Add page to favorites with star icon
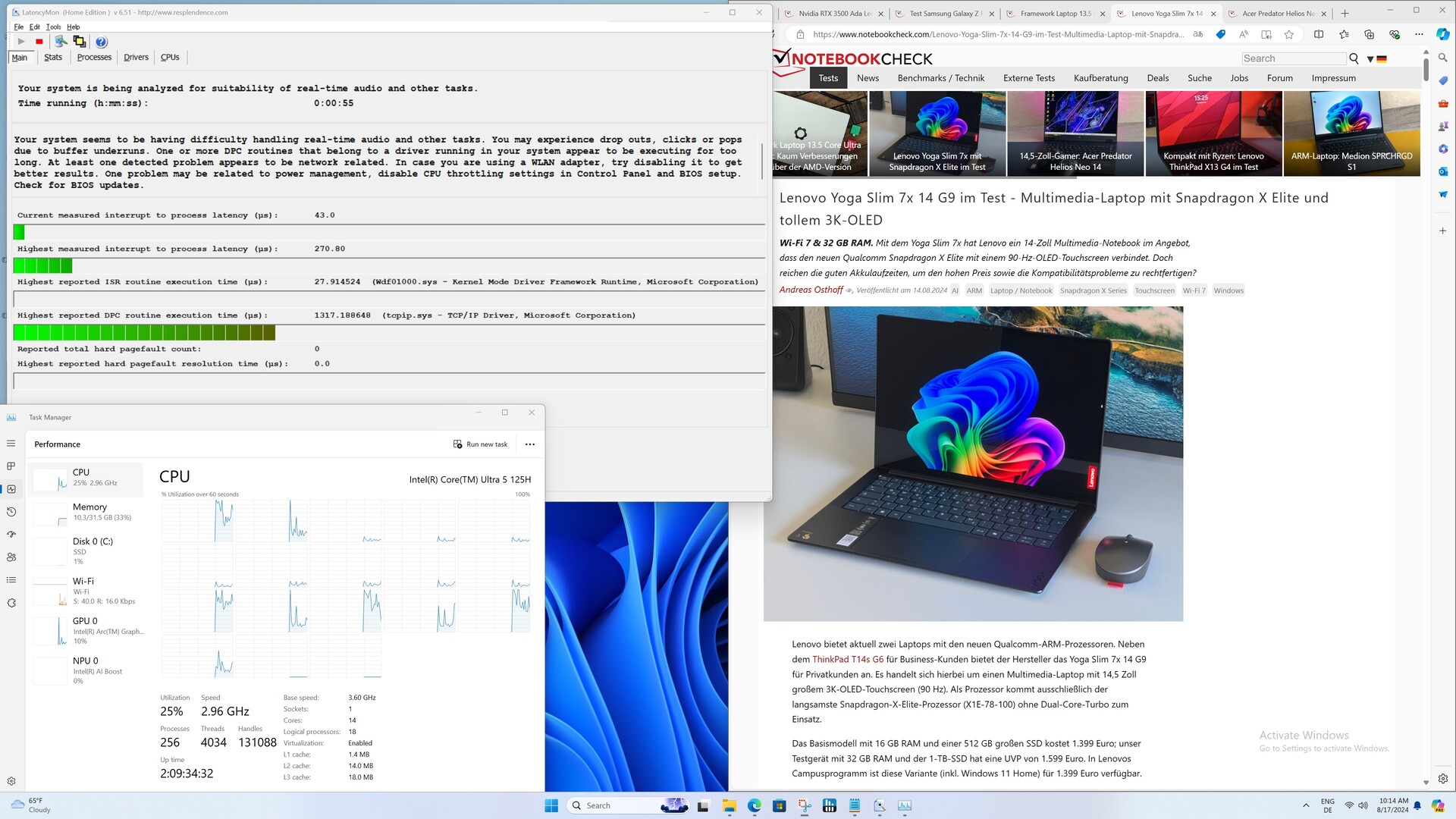The width and height of the screenshot is (1456, 819). (1289, 34)
